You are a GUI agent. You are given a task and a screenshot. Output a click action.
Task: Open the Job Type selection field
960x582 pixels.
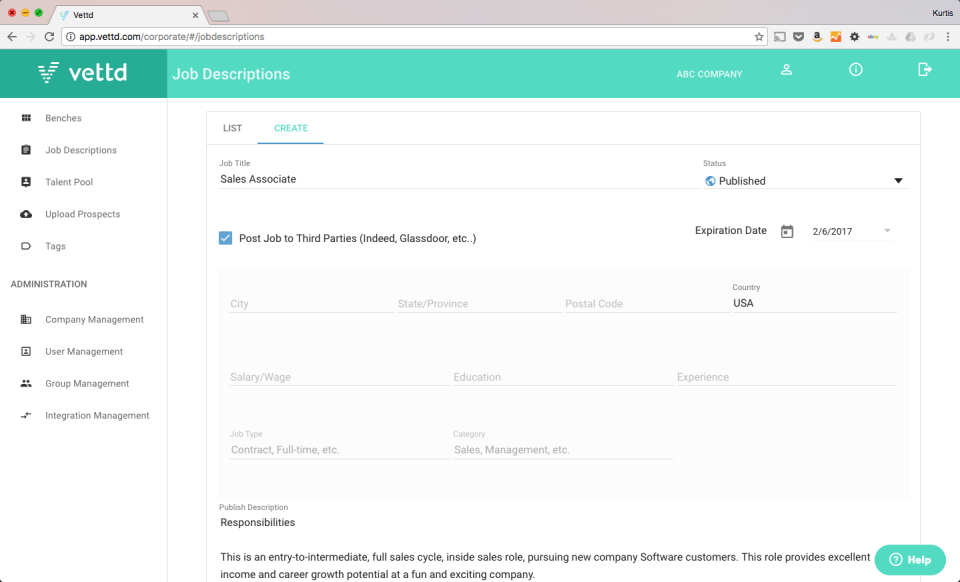coord(339,450)
